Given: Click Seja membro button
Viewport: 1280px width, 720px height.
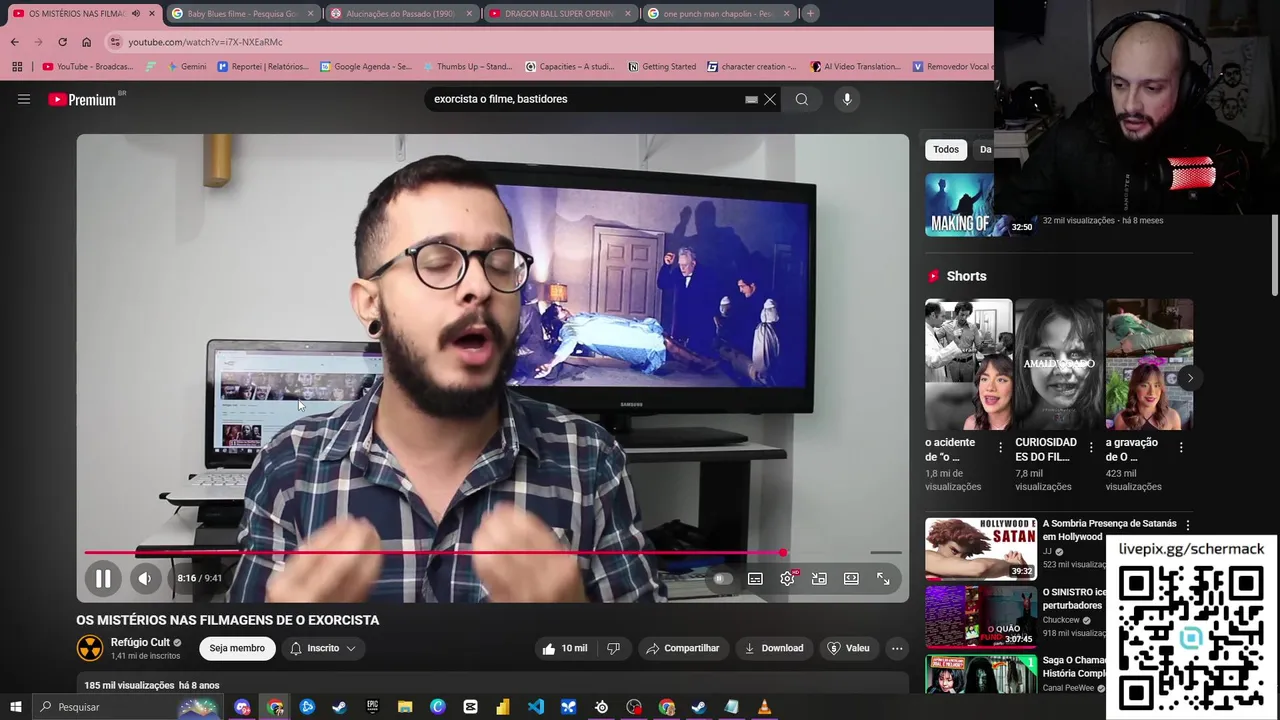Looking at the screenshot, I should coord(237,648).
